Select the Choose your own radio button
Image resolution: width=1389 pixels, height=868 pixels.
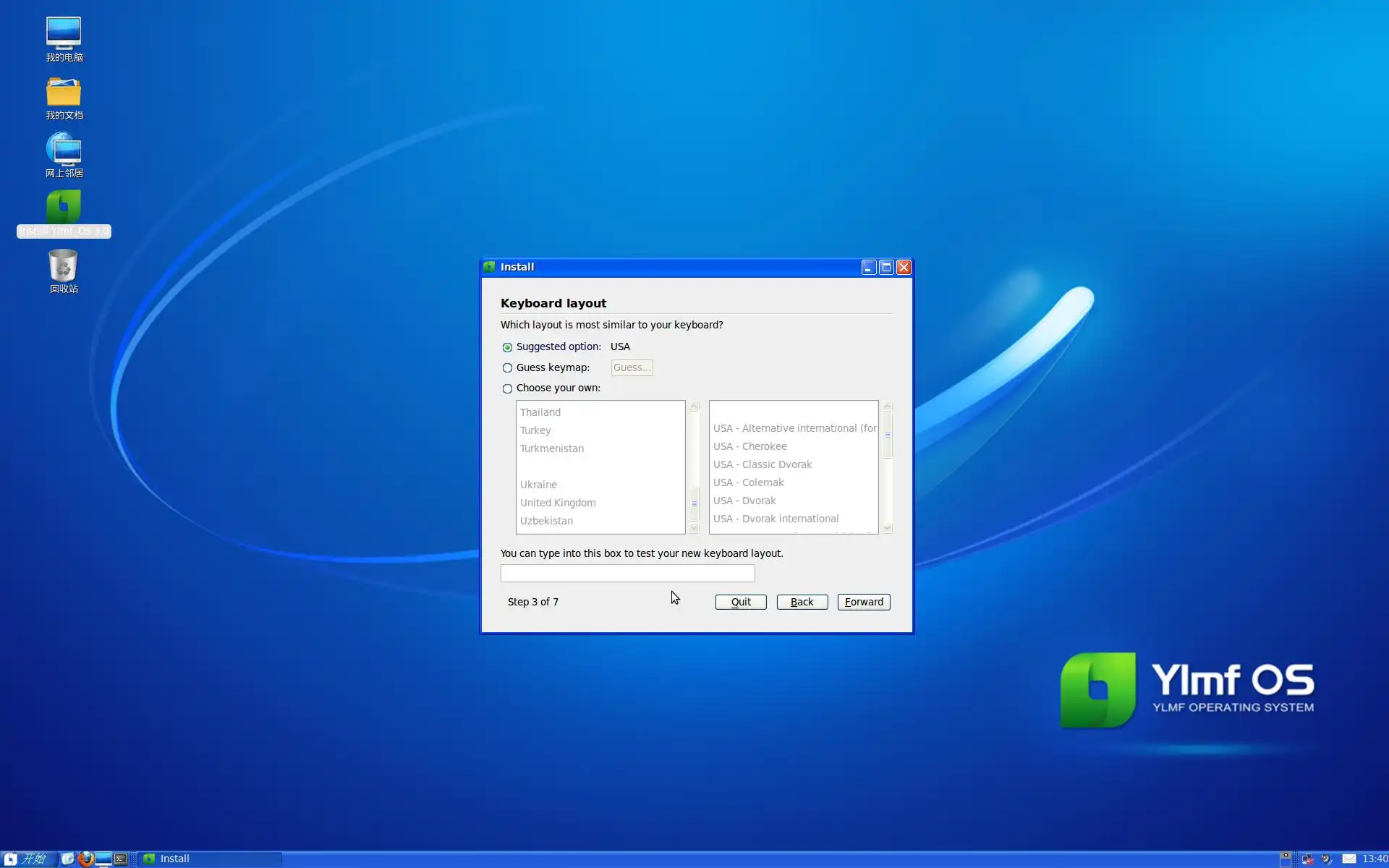(x=507, y=388)
